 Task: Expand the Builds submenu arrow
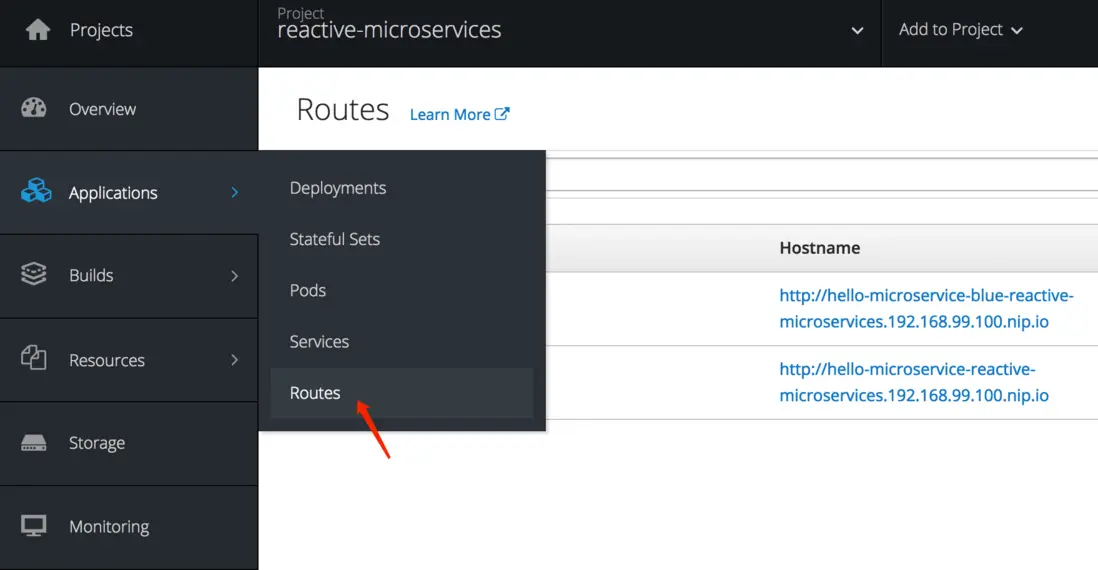coord(235,275)
